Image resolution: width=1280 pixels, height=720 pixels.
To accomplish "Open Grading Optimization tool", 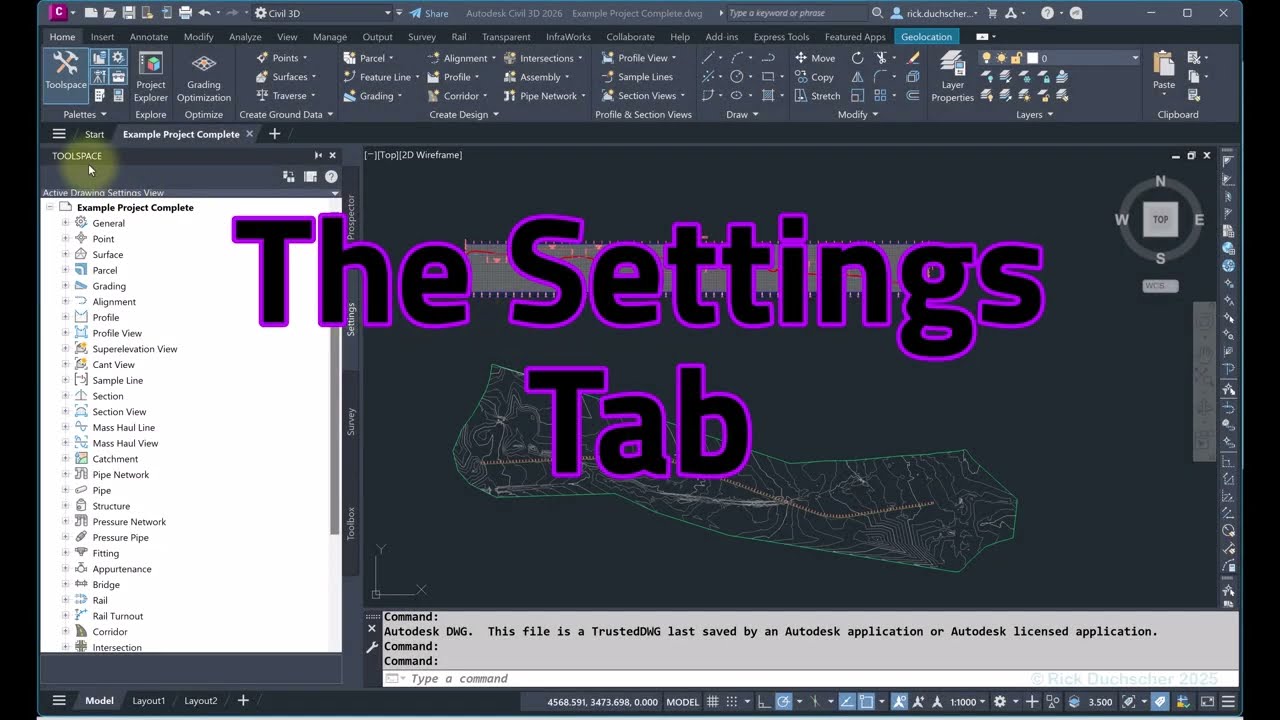I will [x=204, y=77].
